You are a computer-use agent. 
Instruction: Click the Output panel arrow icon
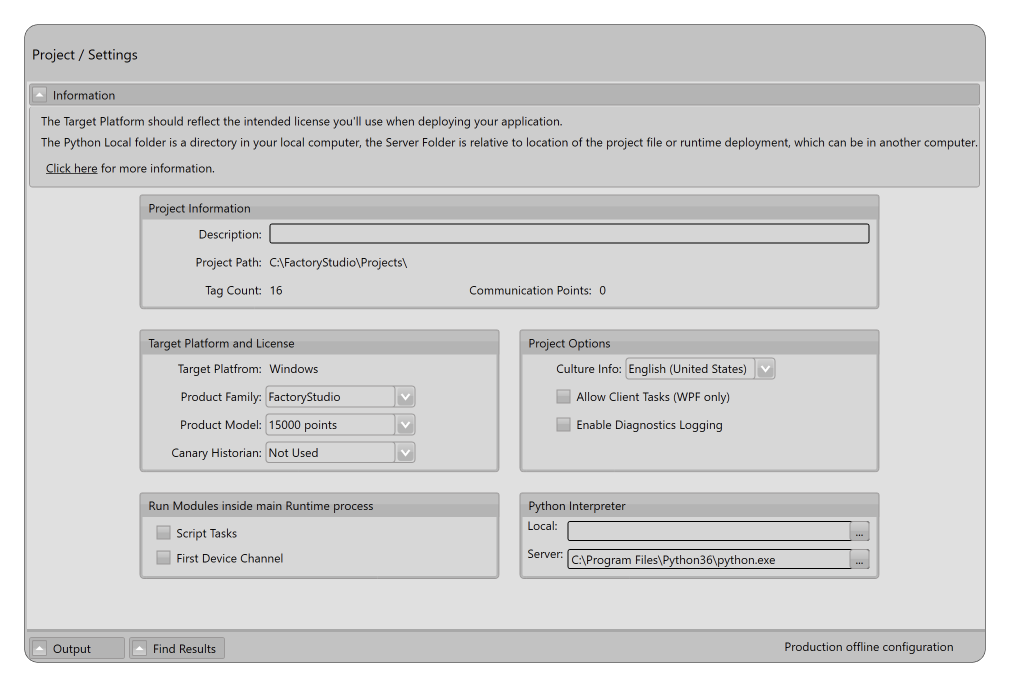pyautogui.click(x=39, y=648)
